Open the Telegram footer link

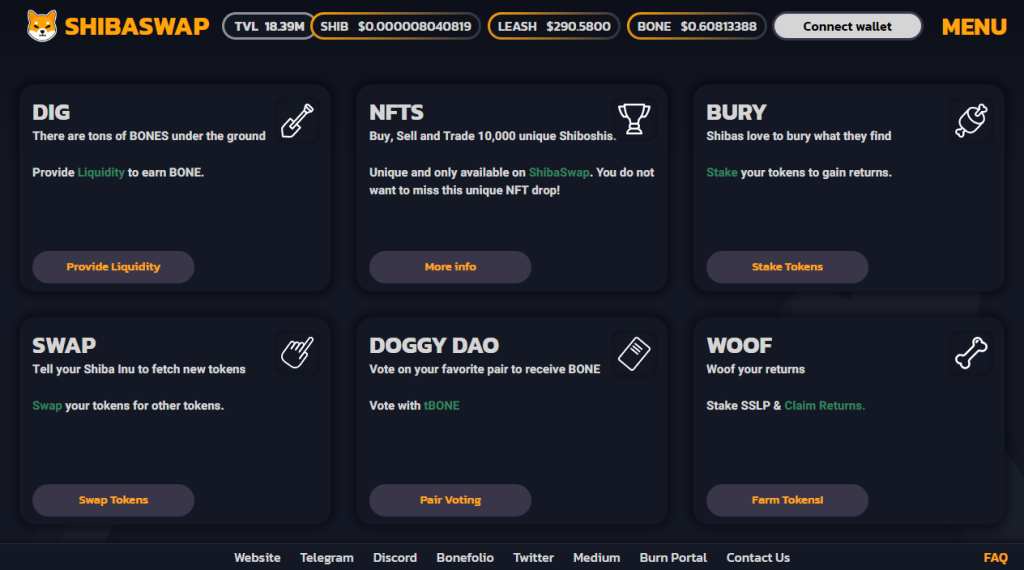(x=327, y=558)
